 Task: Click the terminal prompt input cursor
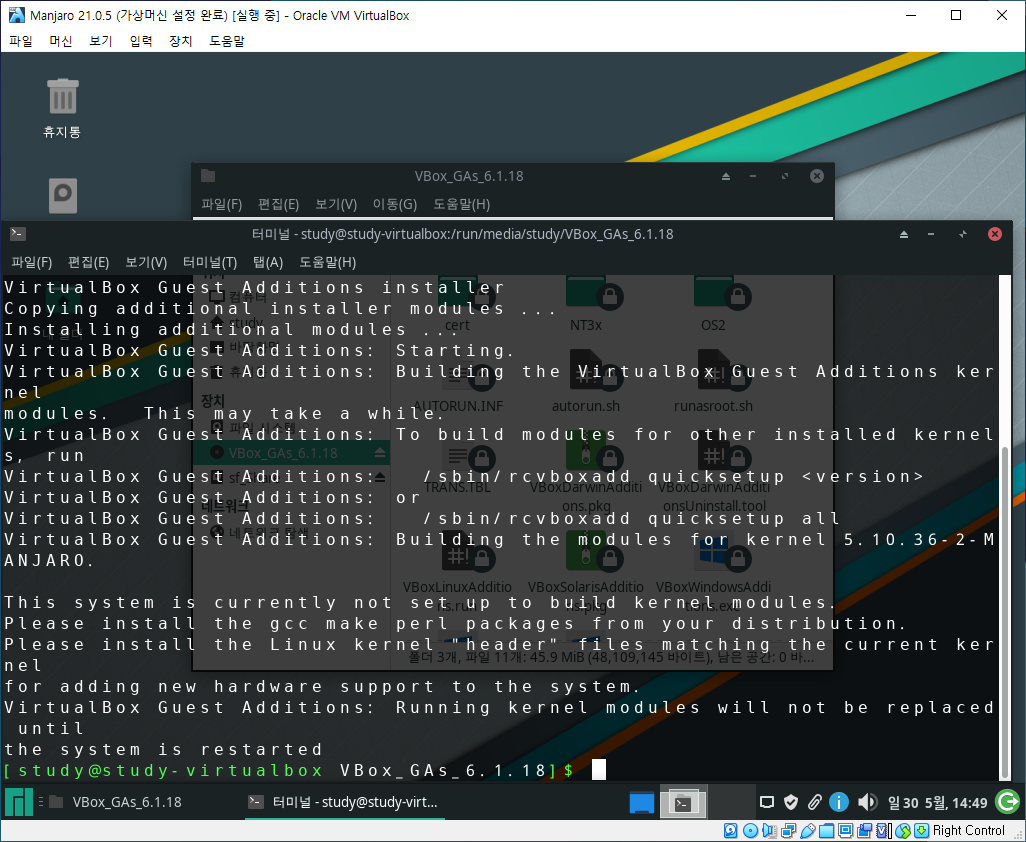[599, 770]
